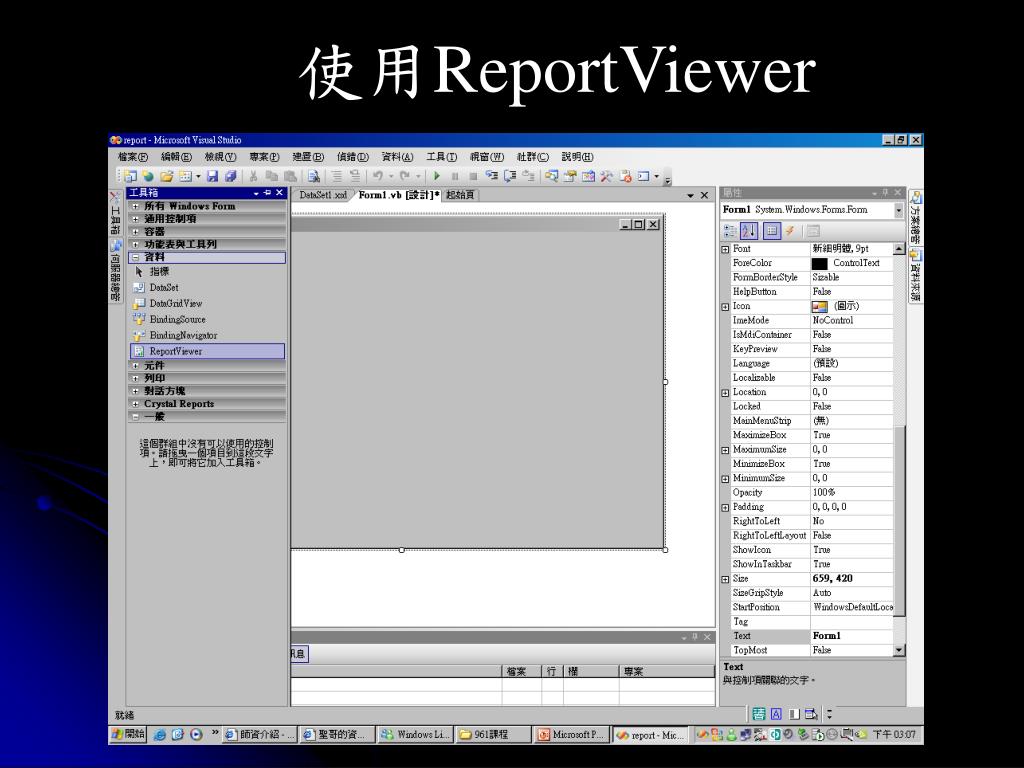
Task: Open the Form1 object selector dropdown
Action: (899, 210)
